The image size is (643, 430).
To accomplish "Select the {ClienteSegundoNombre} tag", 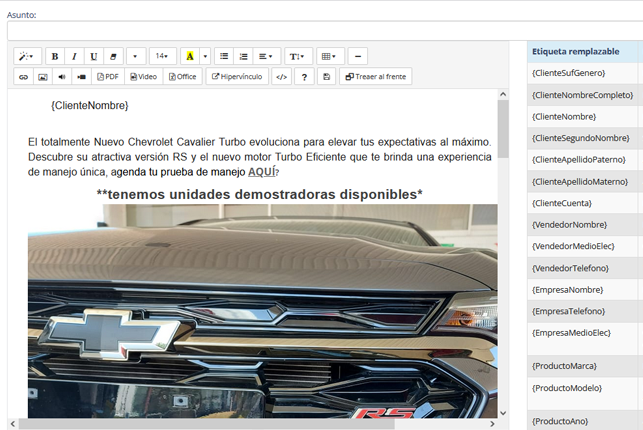I will click(x=580, y=138).
